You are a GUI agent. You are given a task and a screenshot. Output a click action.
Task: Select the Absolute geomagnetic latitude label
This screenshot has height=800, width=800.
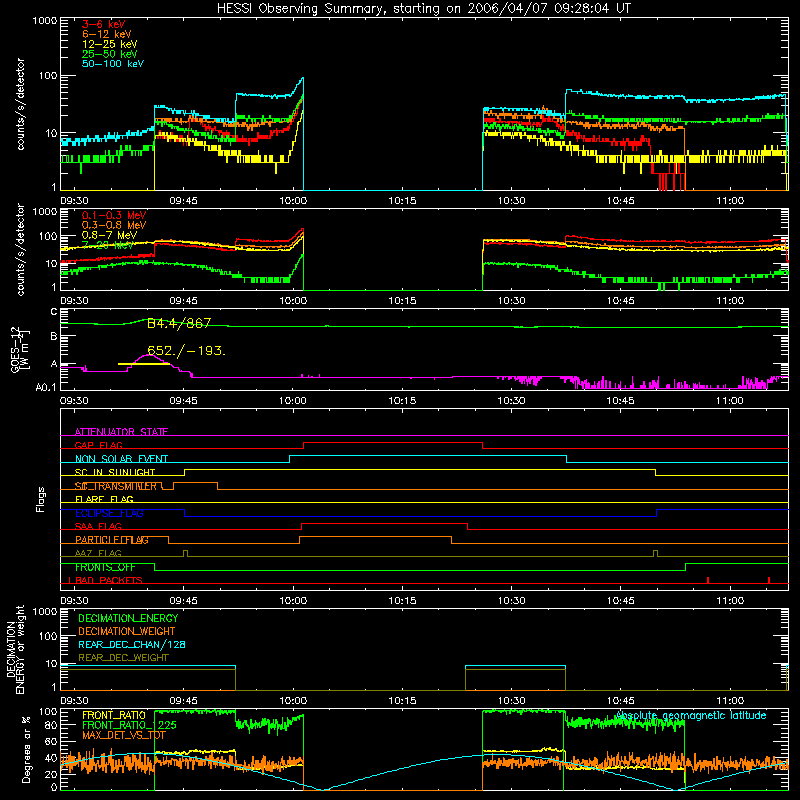pos(691,715)
